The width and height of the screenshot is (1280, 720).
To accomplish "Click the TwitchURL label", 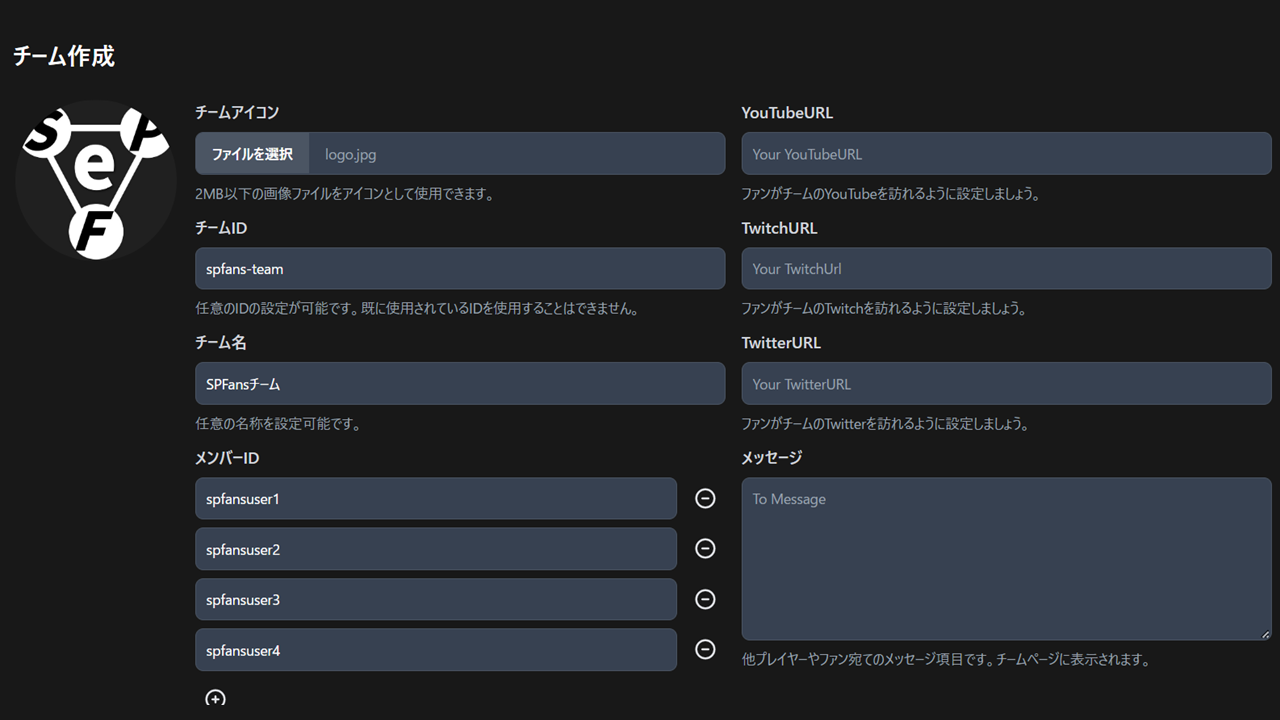I will point(779,228).
